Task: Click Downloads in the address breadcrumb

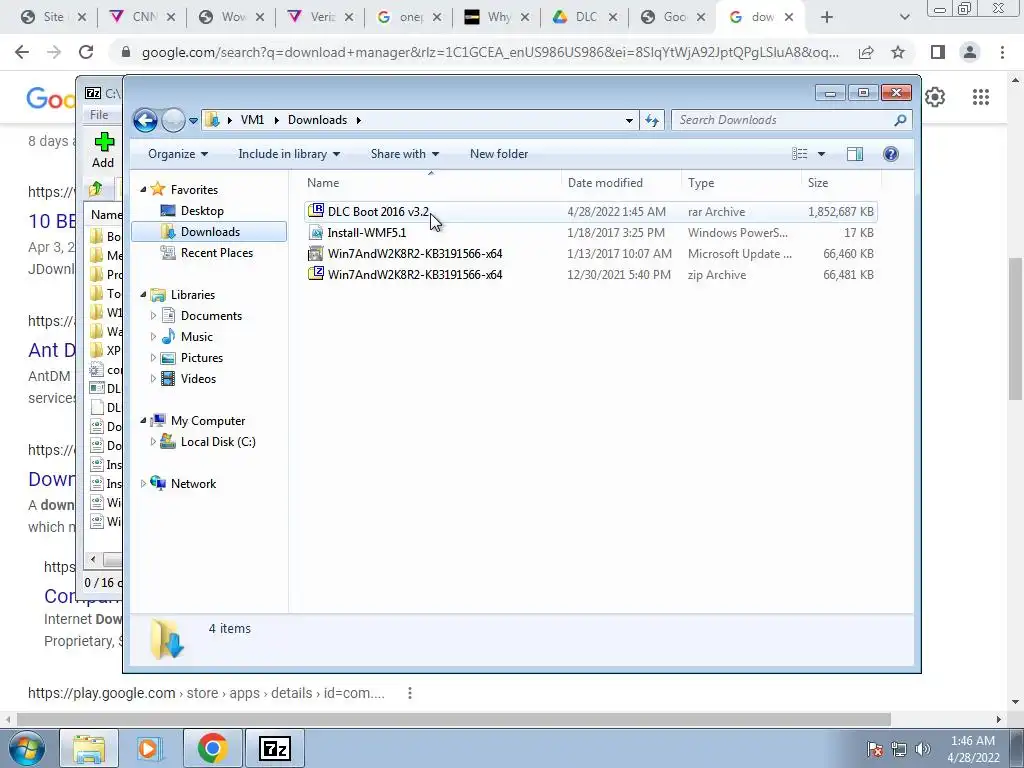Action: pos(317,120)
